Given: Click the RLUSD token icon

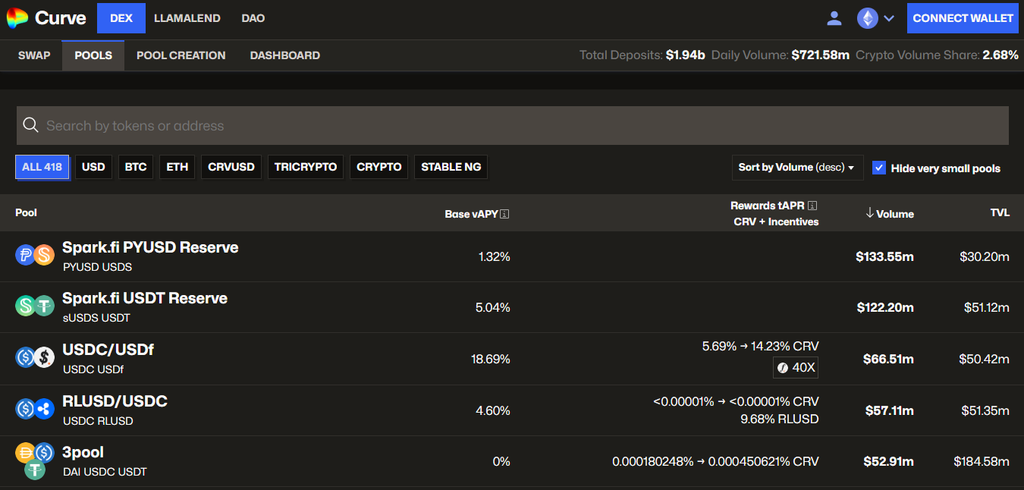Looking at the screenshot, I should click(44, 409).
